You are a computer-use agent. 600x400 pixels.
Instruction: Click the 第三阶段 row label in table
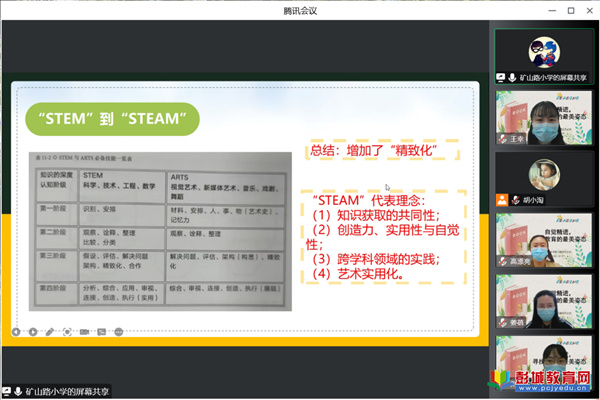tap(53, 255)
